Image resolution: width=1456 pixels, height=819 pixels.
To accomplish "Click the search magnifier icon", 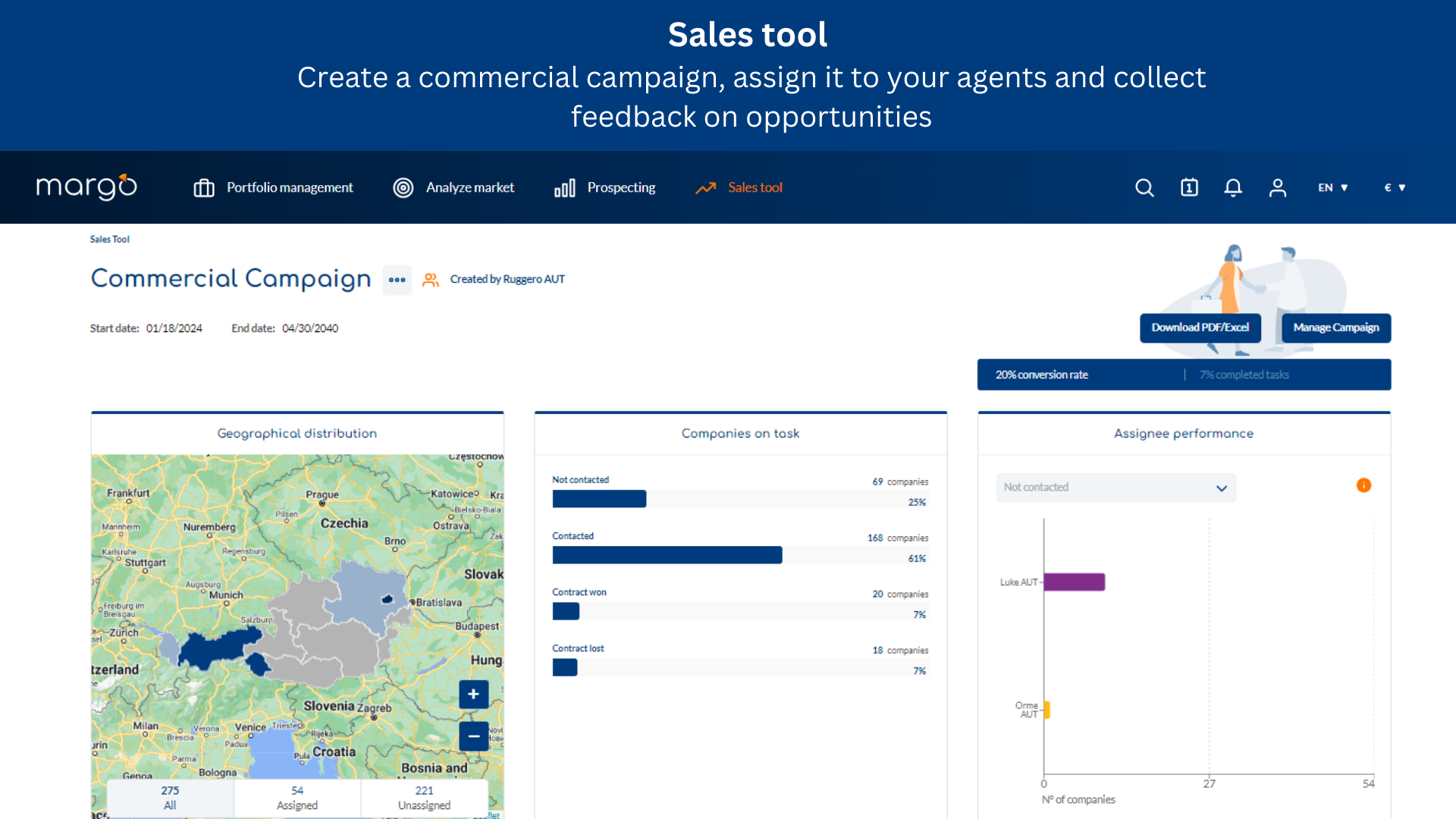I will [x=1144, y=187].
